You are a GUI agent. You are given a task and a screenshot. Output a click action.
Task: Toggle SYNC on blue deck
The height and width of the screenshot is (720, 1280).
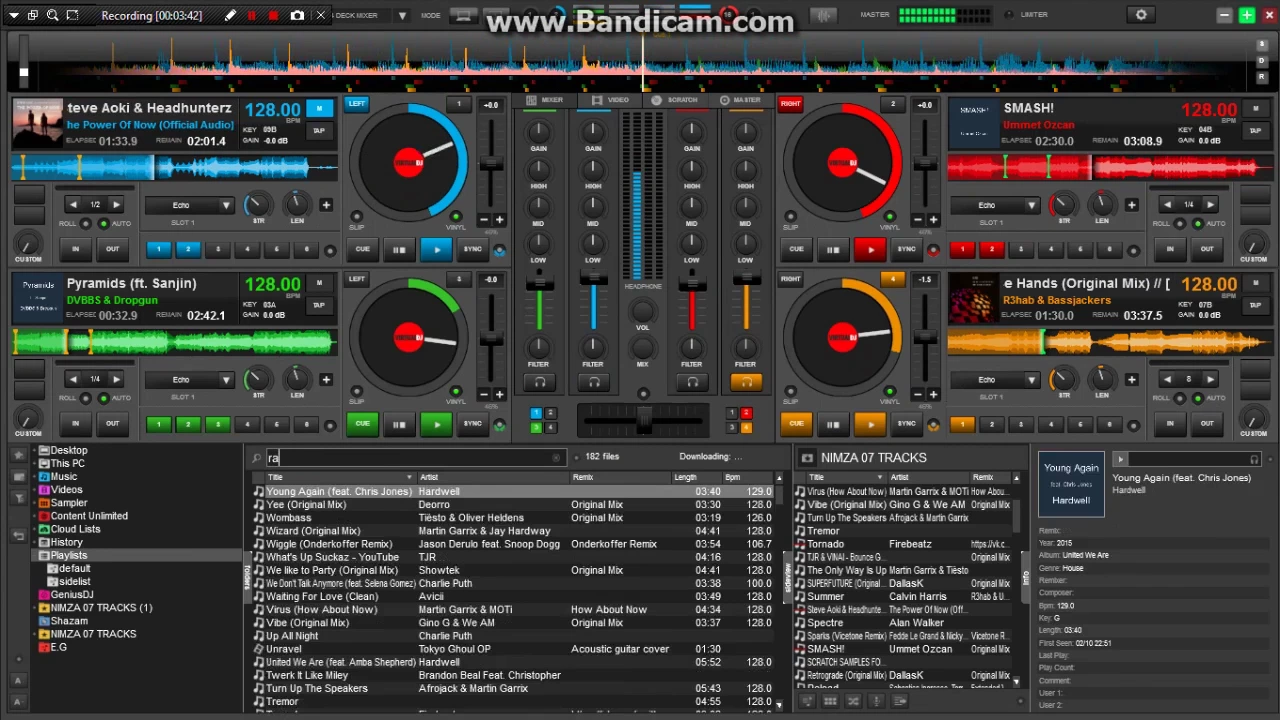click(472, 249)
